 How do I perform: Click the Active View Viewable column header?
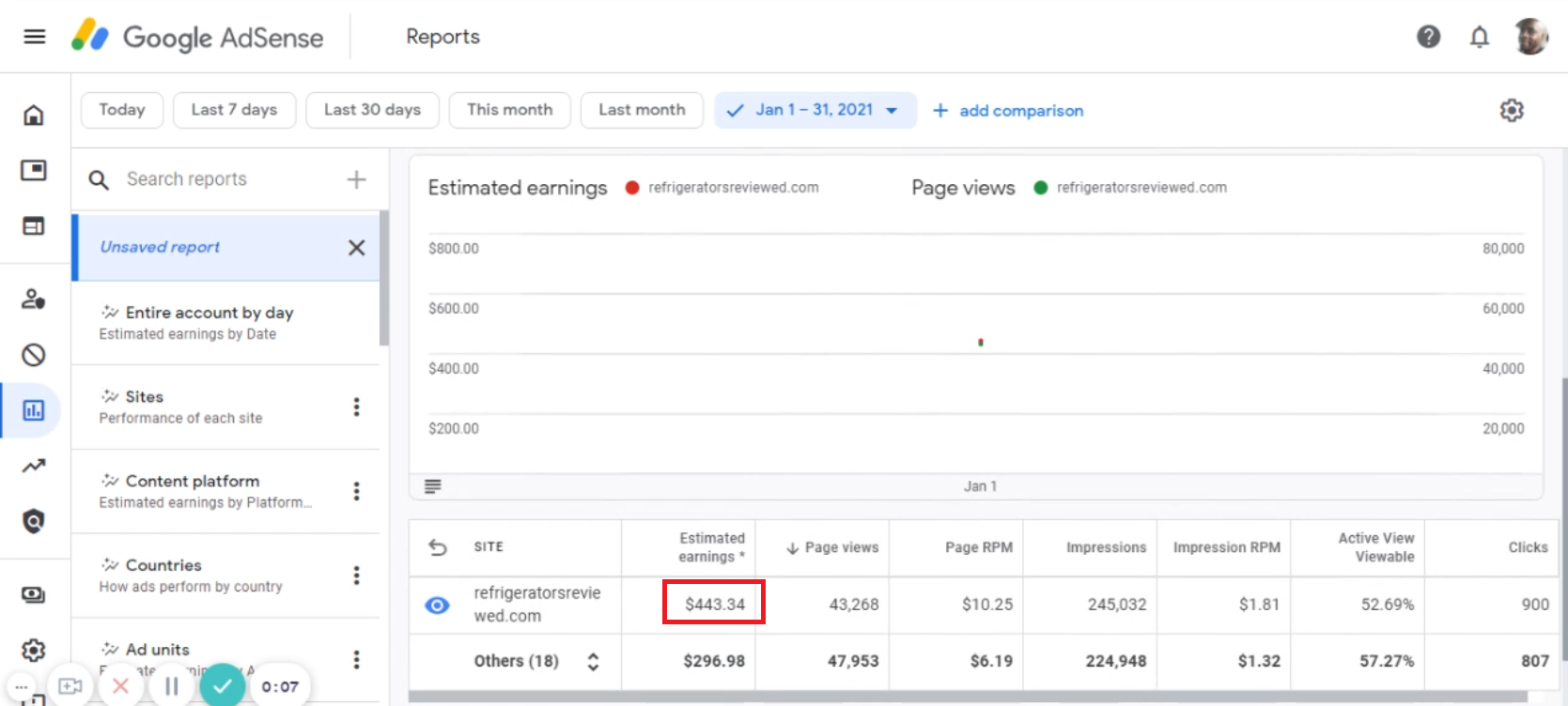pyautogui.click(x=1376, y=547)
